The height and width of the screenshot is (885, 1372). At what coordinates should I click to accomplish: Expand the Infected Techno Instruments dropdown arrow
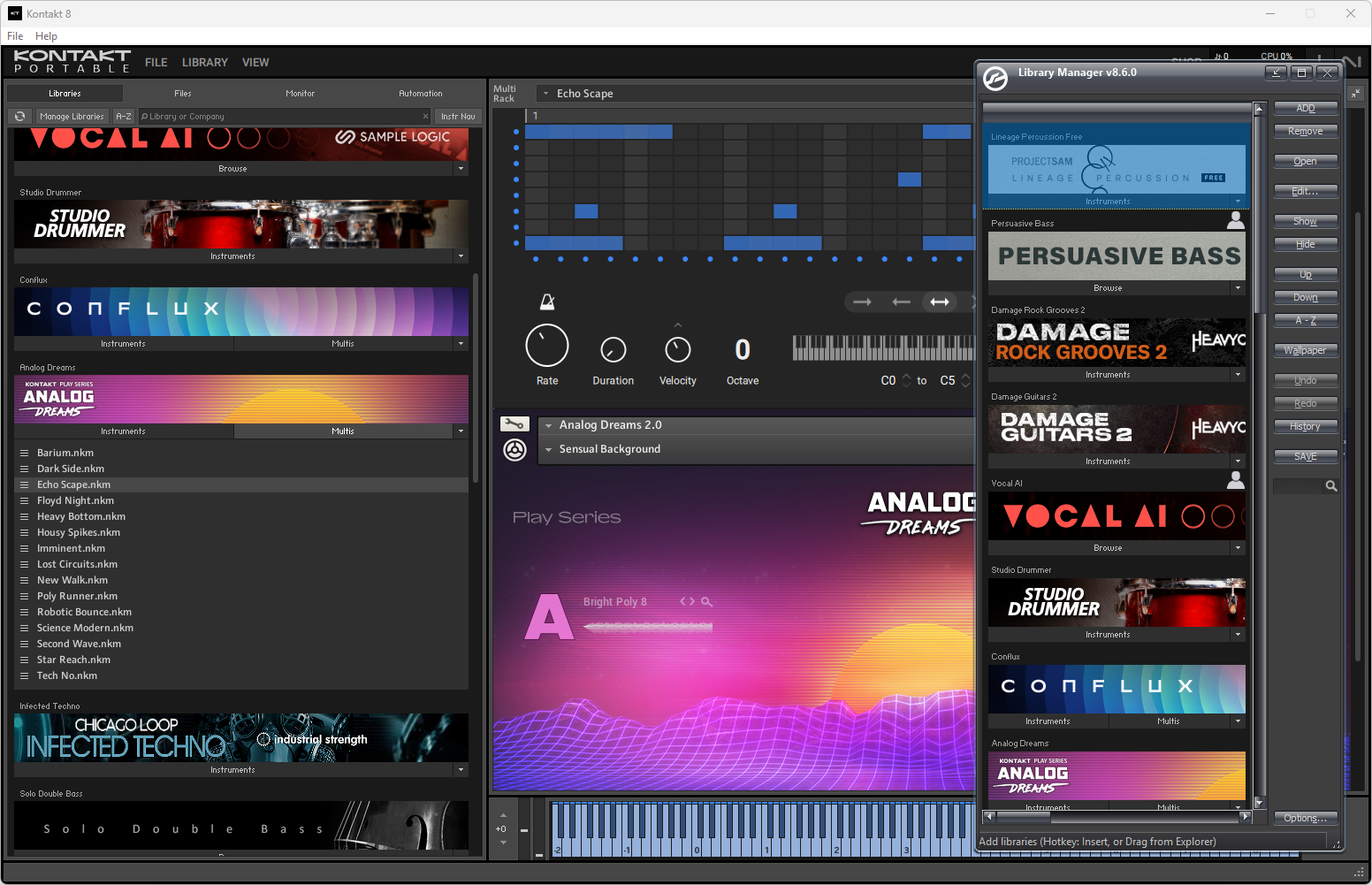461,770
